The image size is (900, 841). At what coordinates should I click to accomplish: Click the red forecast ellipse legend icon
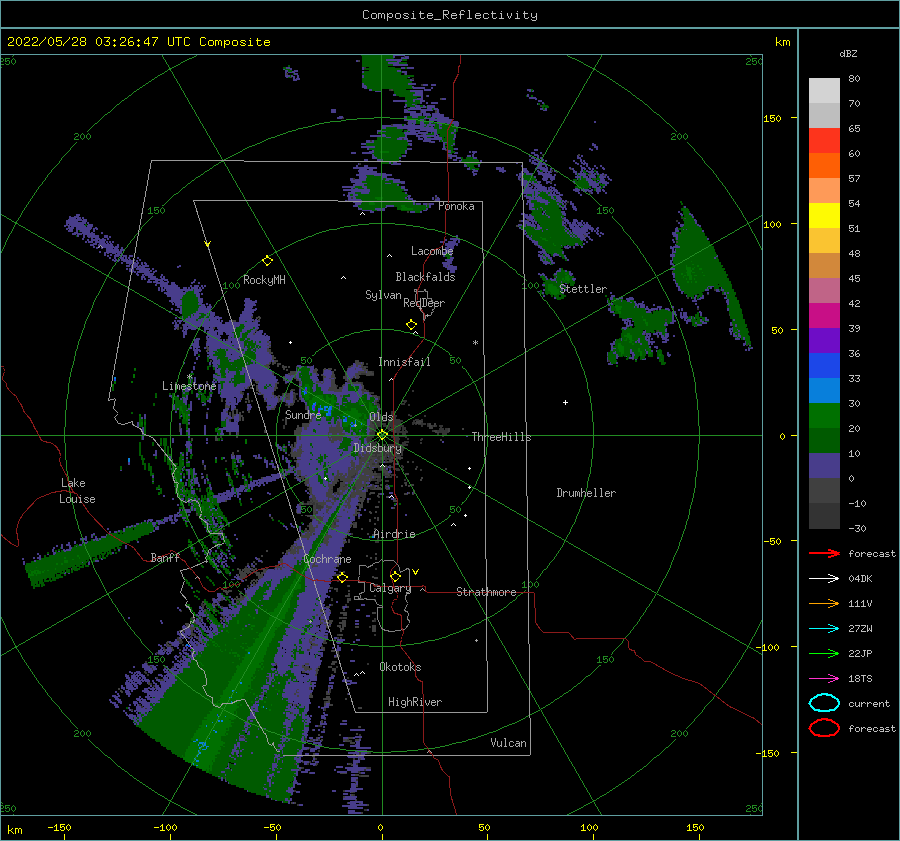click(824, 728)
